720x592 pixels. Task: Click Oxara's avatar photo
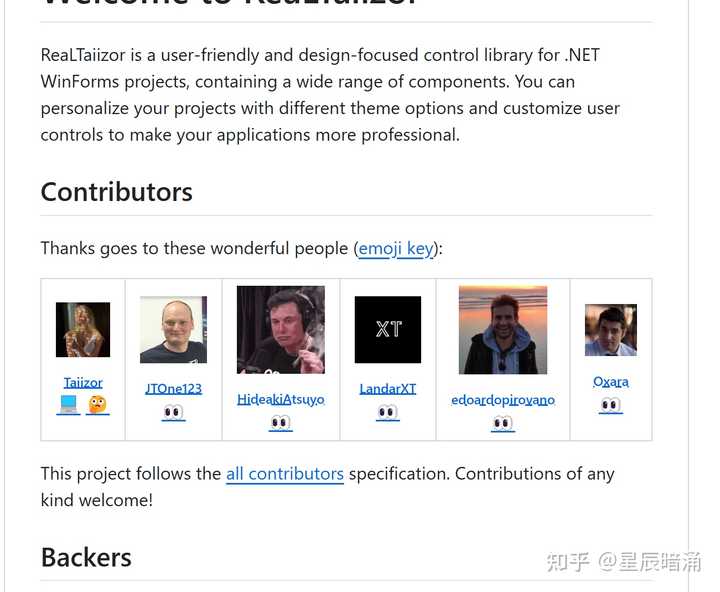[x=611, y=330]
